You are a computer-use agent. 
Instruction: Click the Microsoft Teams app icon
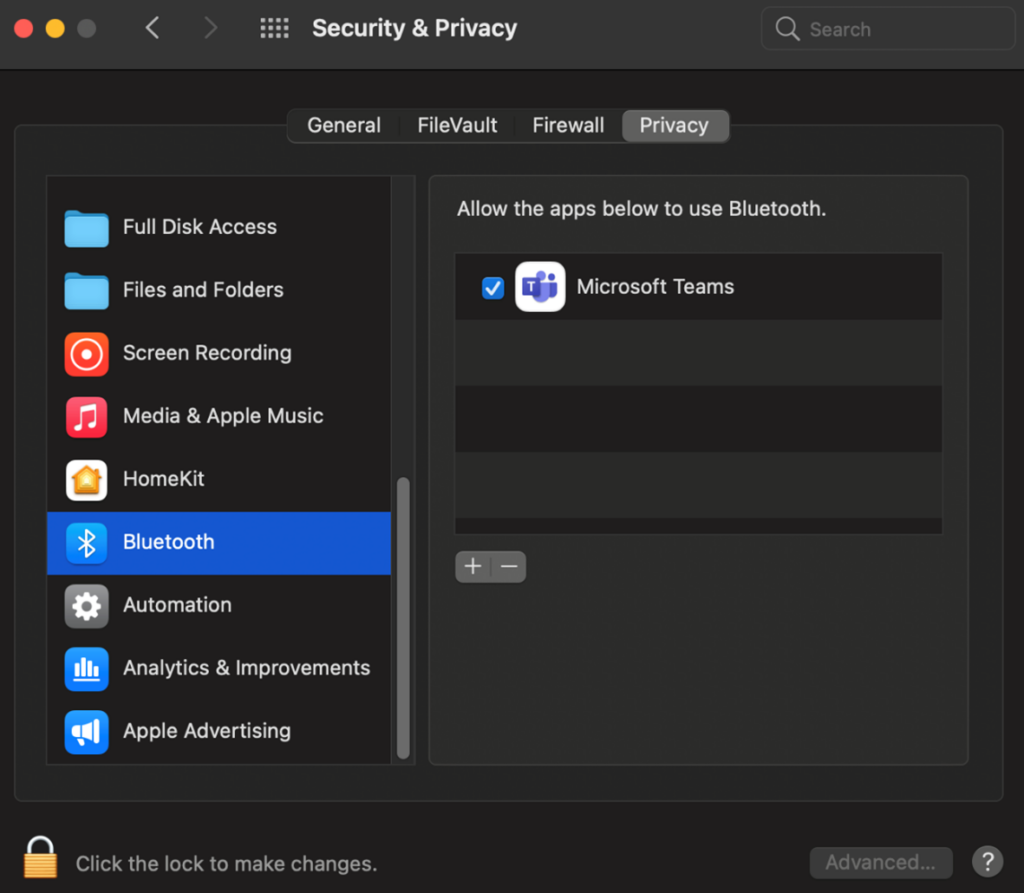(540, 287)
